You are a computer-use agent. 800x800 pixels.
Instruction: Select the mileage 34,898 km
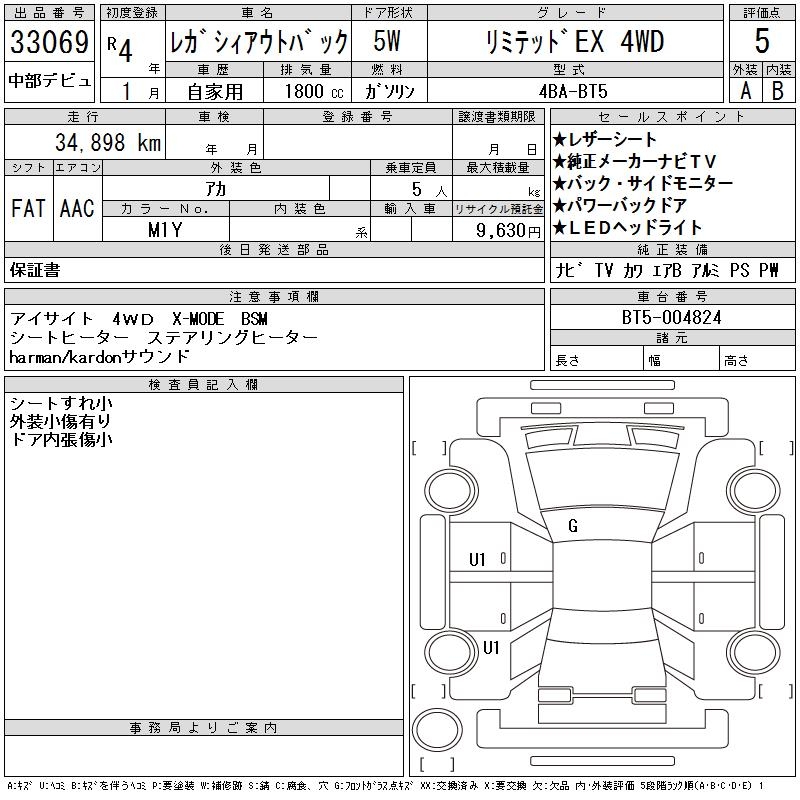108,142
